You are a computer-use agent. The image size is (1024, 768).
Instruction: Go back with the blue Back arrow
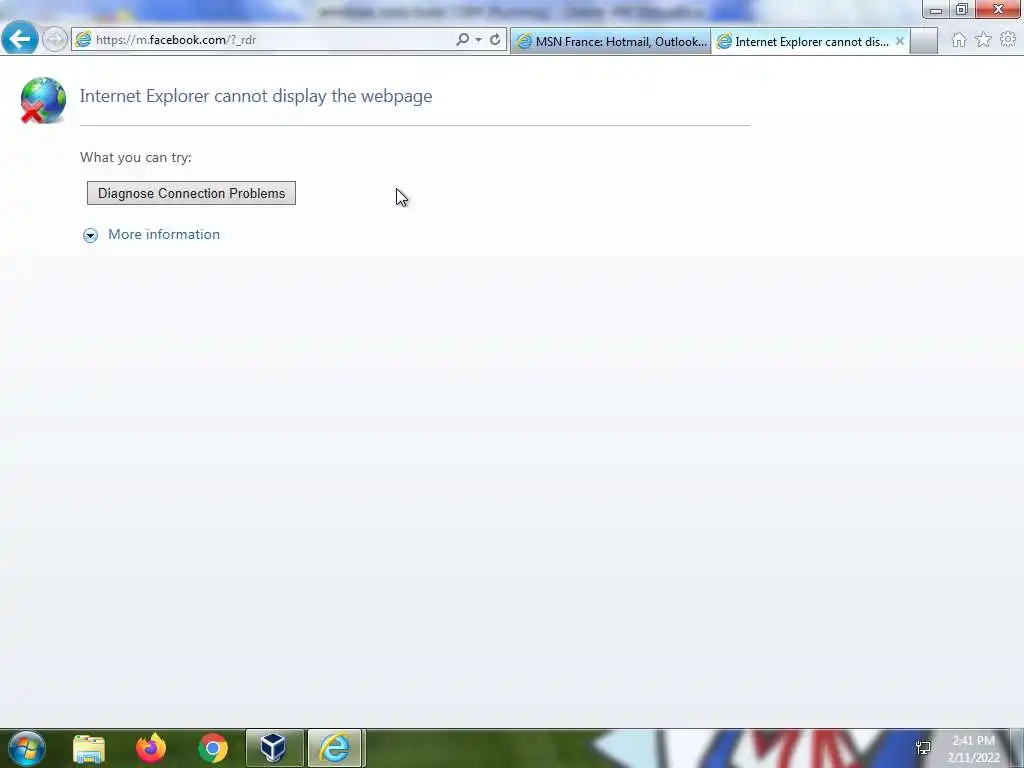point(20,39)
